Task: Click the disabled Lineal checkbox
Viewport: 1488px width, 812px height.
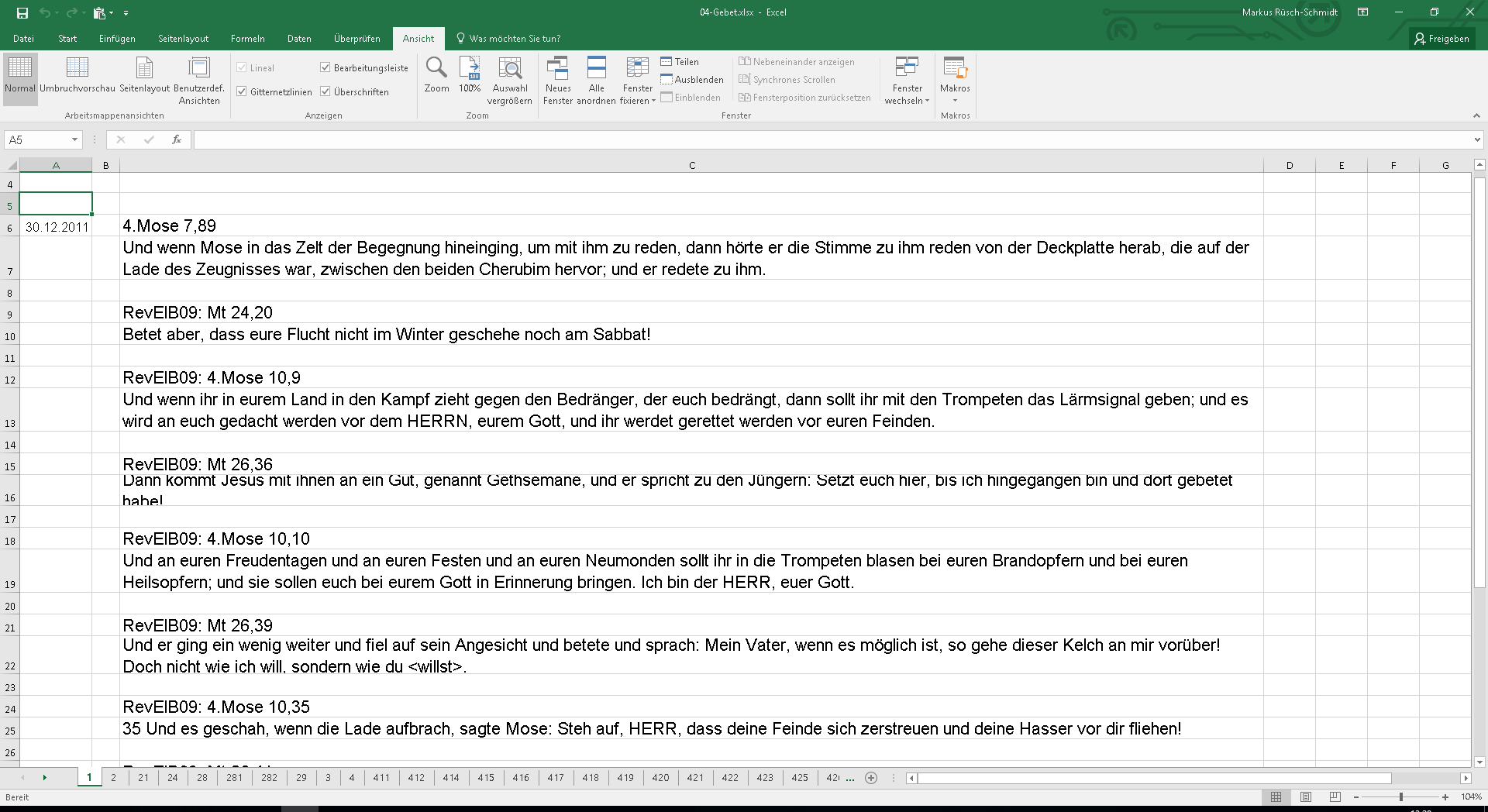Action: (x=242, y=67)
